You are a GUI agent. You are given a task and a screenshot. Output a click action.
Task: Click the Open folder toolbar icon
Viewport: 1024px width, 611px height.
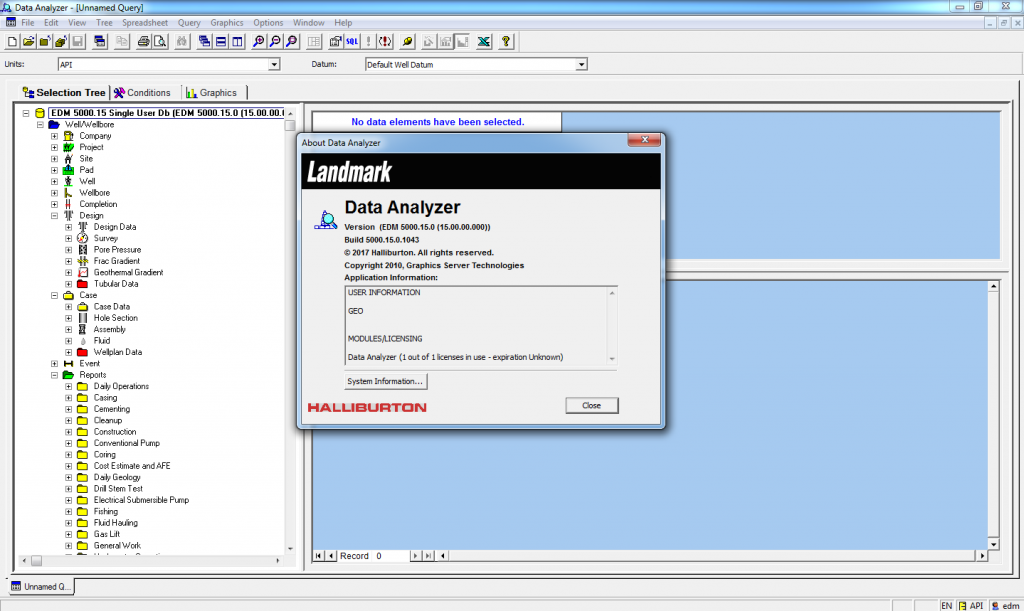[28, 42]
